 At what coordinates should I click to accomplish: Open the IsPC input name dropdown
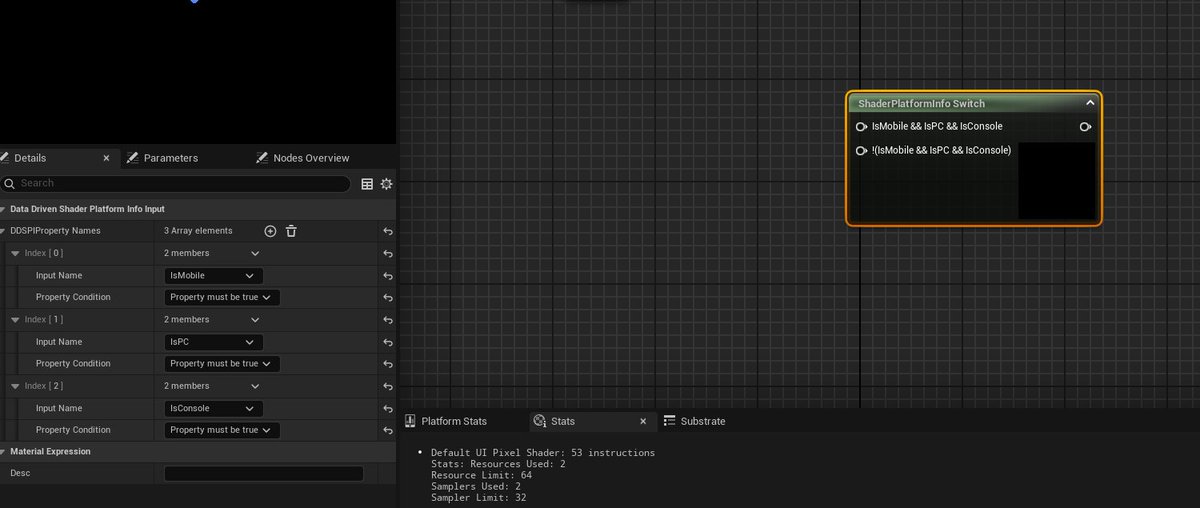pos(214,341)
